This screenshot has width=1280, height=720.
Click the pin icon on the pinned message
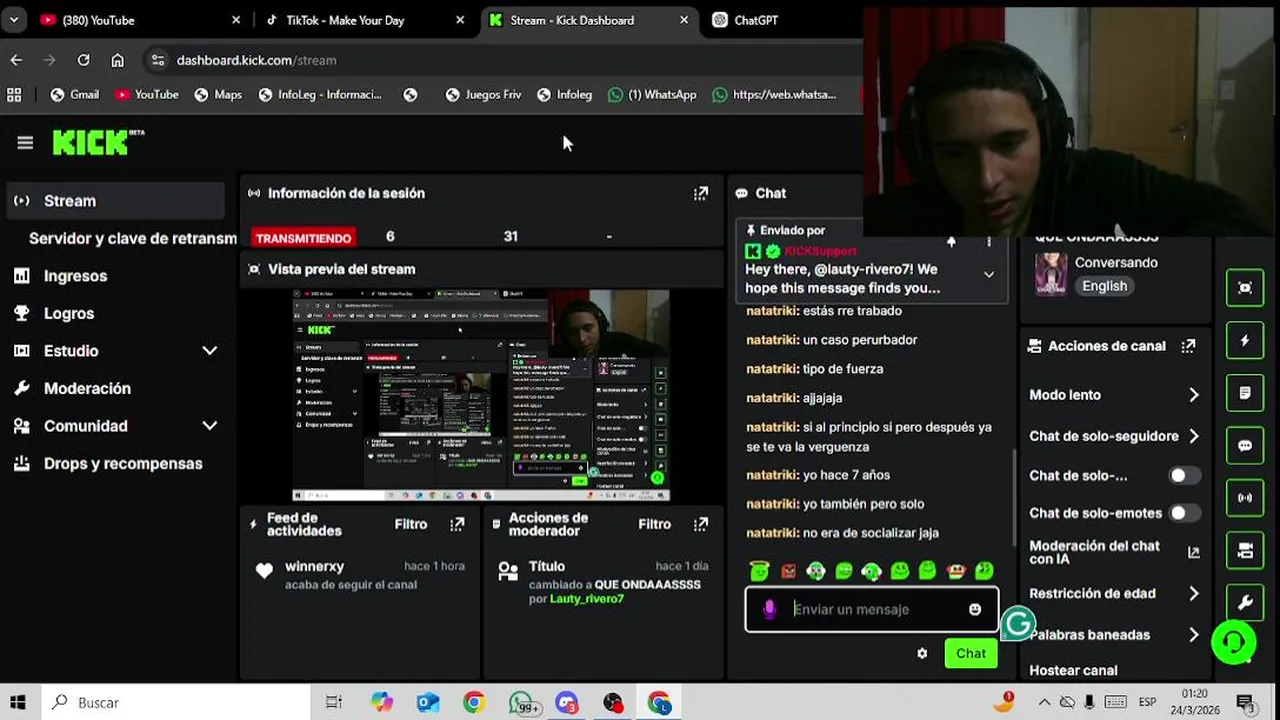[x=951, y=242]
